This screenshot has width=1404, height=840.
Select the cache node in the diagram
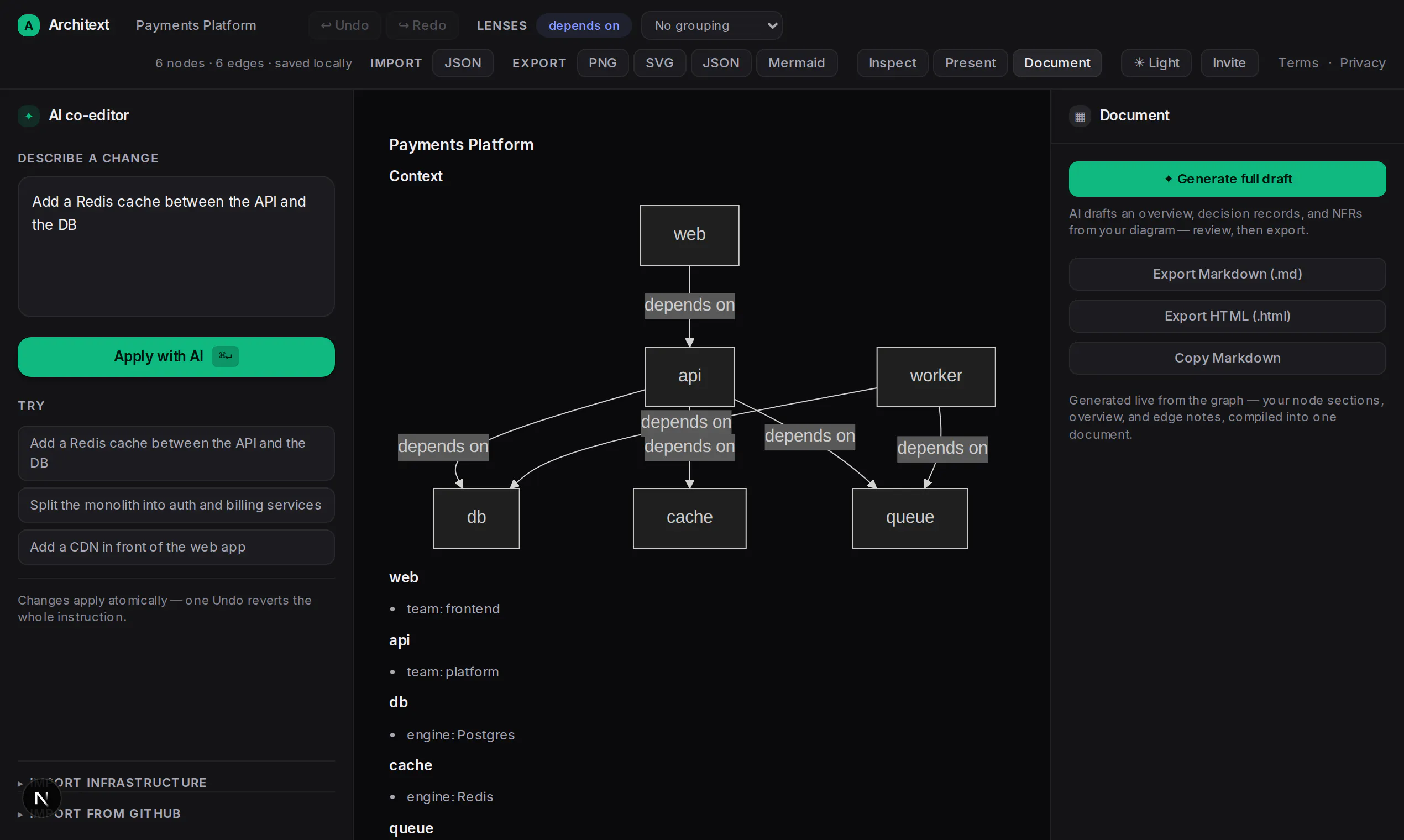click(x=689, y=518)
